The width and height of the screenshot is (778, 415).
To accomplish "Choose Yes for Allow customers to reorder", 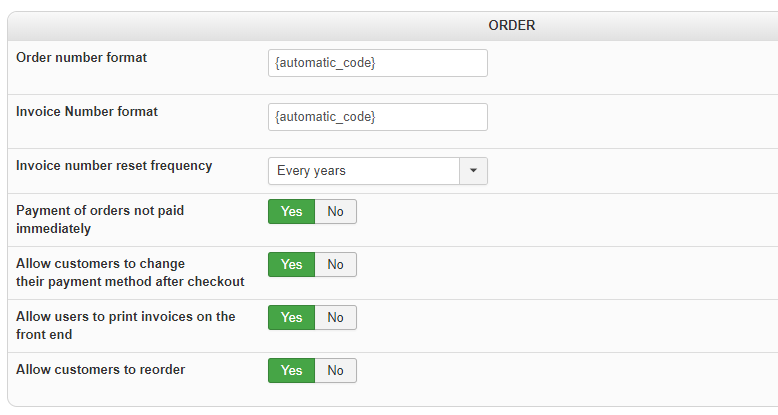I will (x=291, y=370).
